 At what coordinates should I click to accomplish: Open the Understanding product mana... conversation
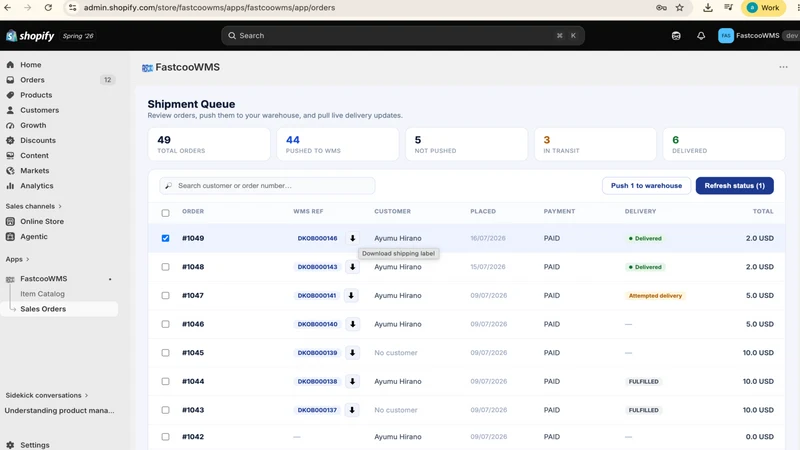pyautogui.click(x=59, y=411)
